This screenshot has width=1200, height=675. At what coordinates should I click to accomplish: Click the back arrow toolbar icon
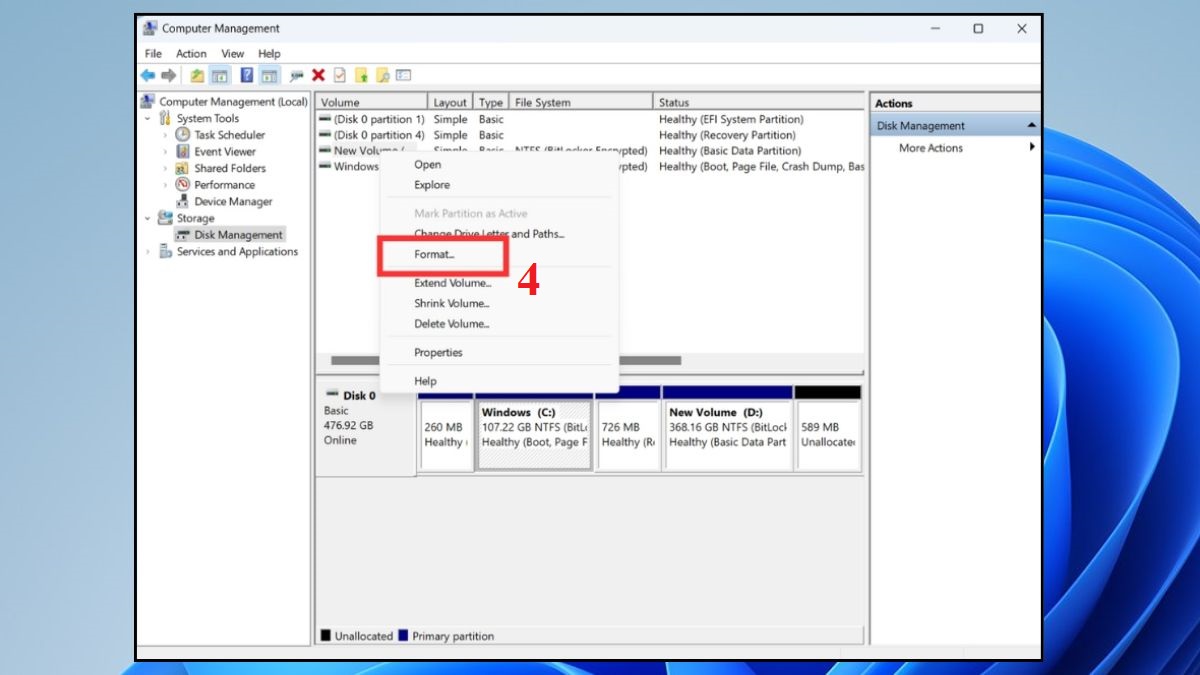click(149, 75)
